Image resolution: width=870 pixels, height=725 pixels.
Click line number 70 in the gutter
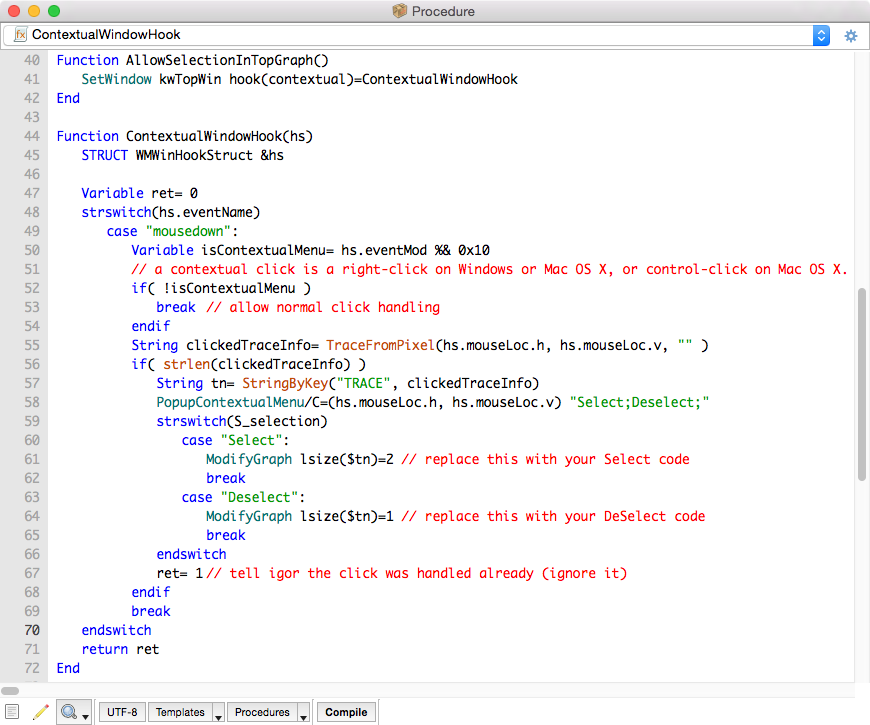(30, 630)
